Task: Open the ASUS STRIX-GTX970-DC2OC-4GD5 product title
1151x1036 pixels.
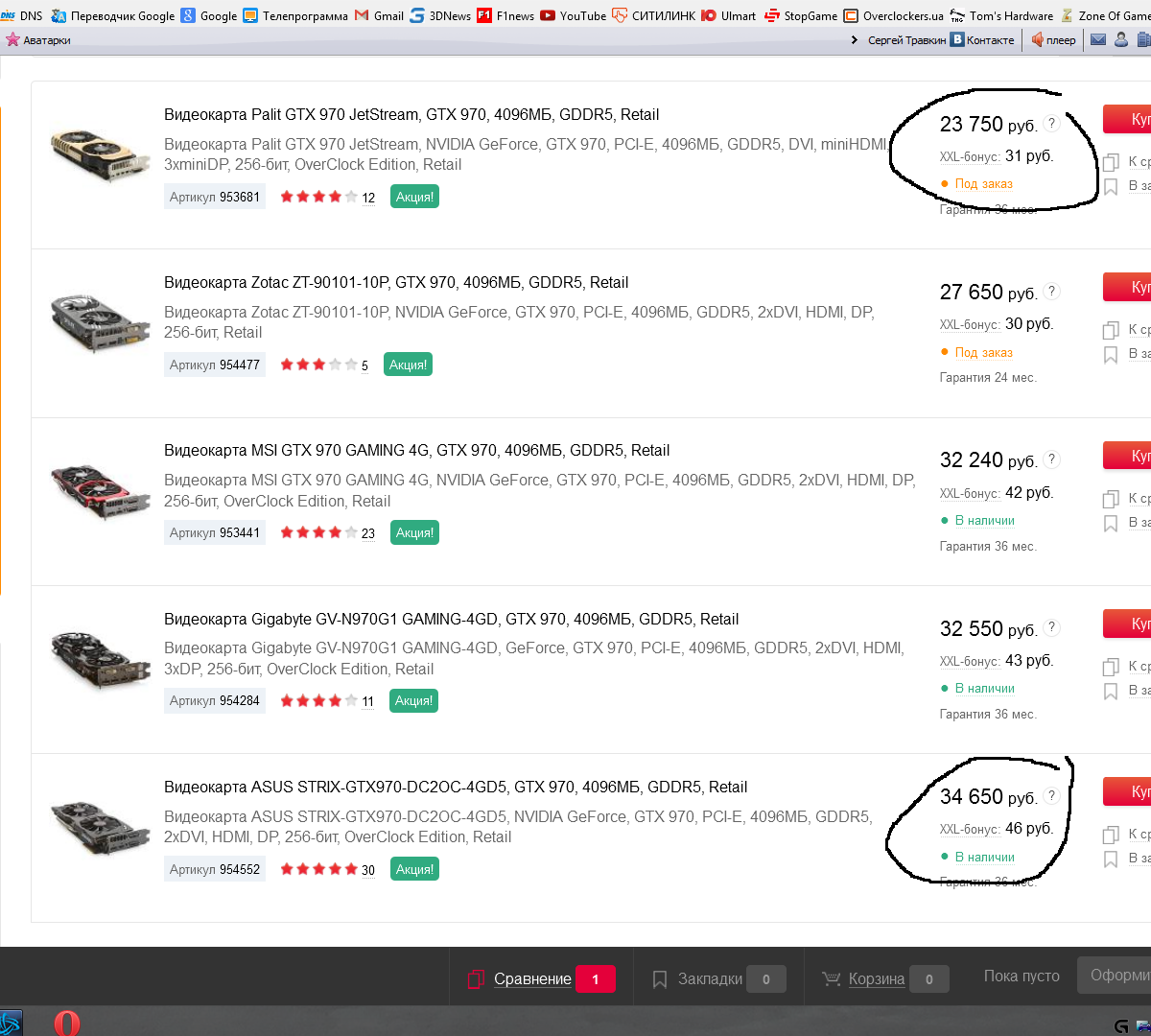Action: click(456, 787)
